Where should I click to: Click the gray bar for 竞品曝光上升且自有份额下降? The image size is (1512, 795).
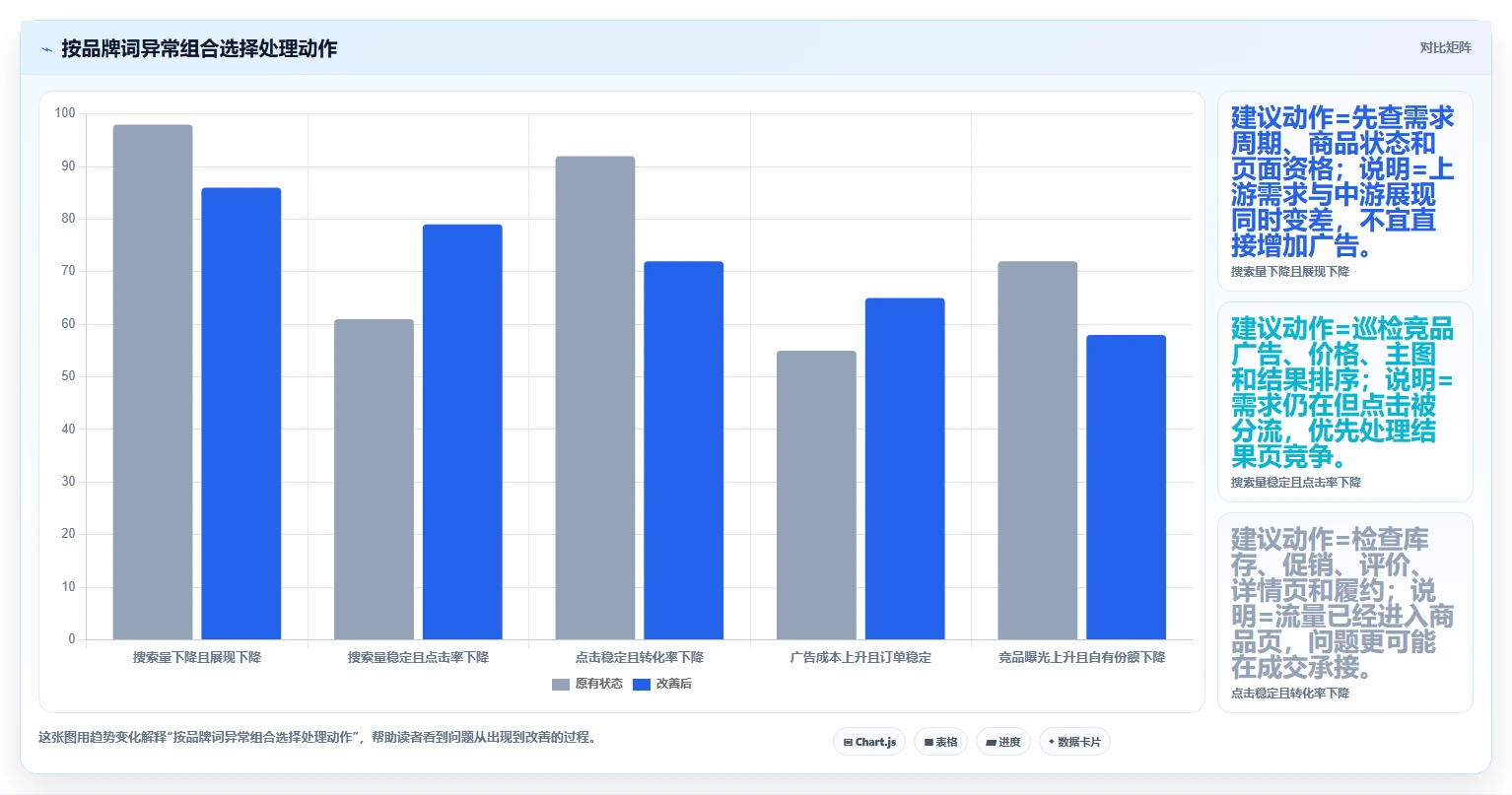1038,450
